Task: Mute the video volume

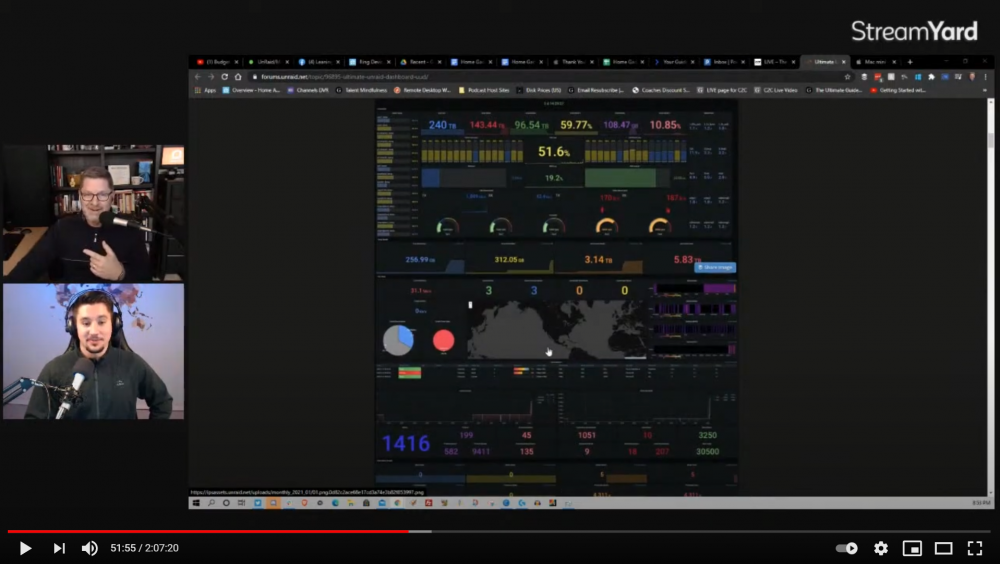Action: coord(90,548)
